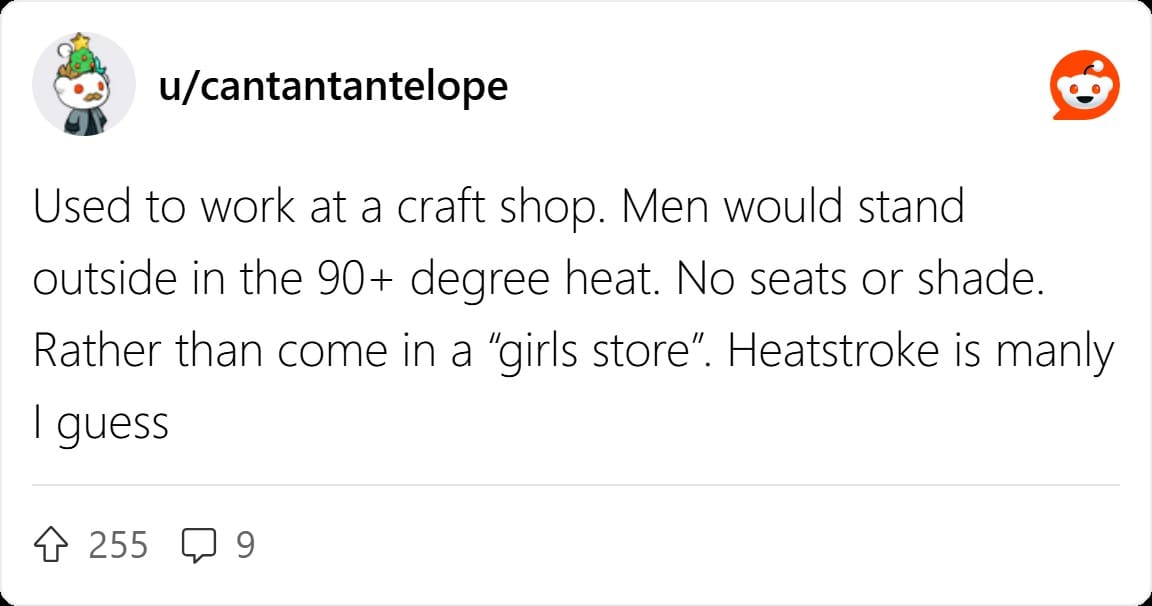Viewport: 1152px width, 606px height.
Task: Click the "I guess" last line
Action: (x=101, y=425)
